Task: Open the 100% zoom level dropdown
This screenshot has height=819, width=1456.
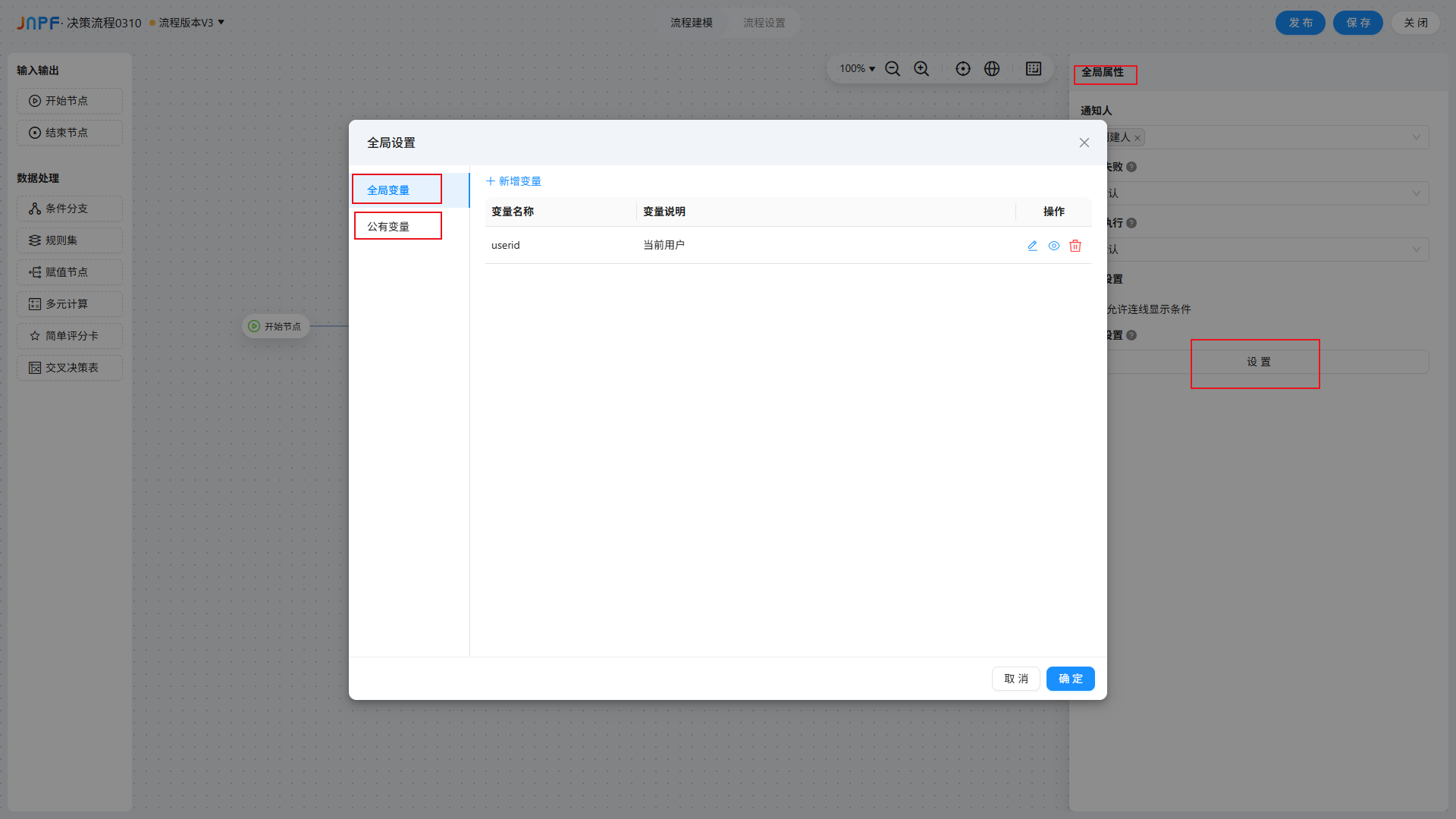Action: click(857, 69)
